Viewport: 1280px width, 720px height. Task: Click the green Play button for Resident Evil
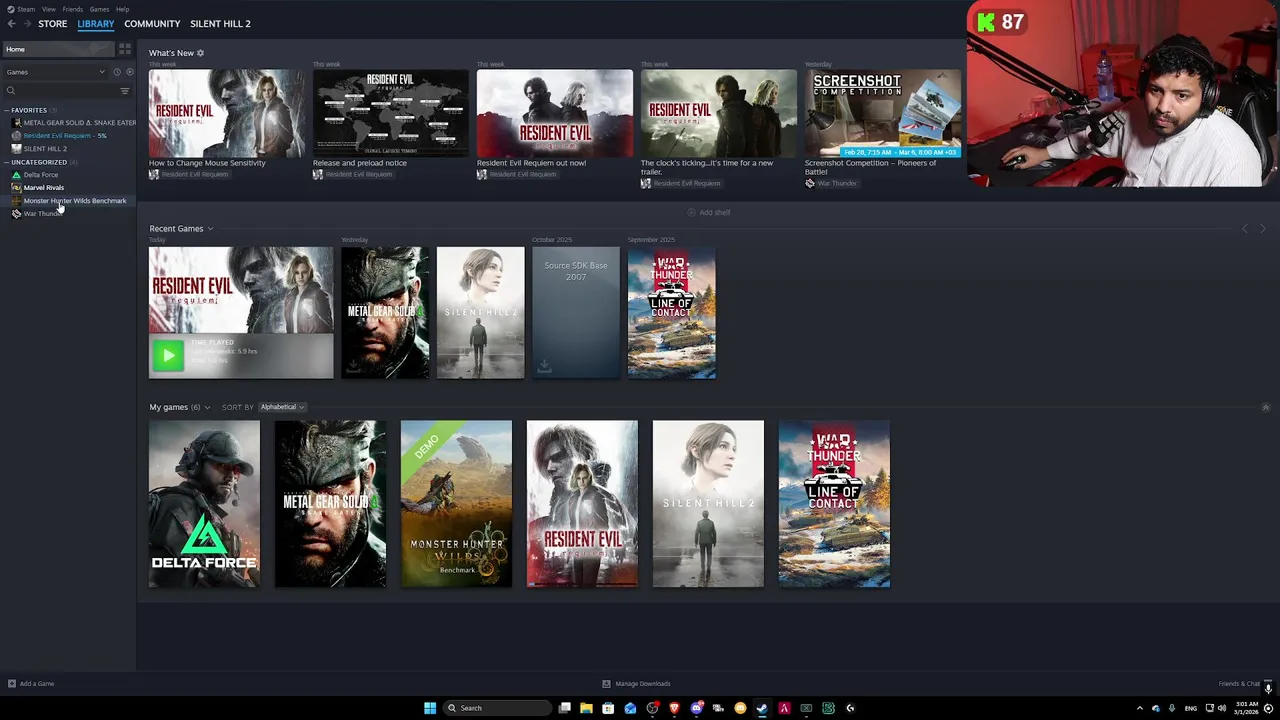tap(168, 355)
